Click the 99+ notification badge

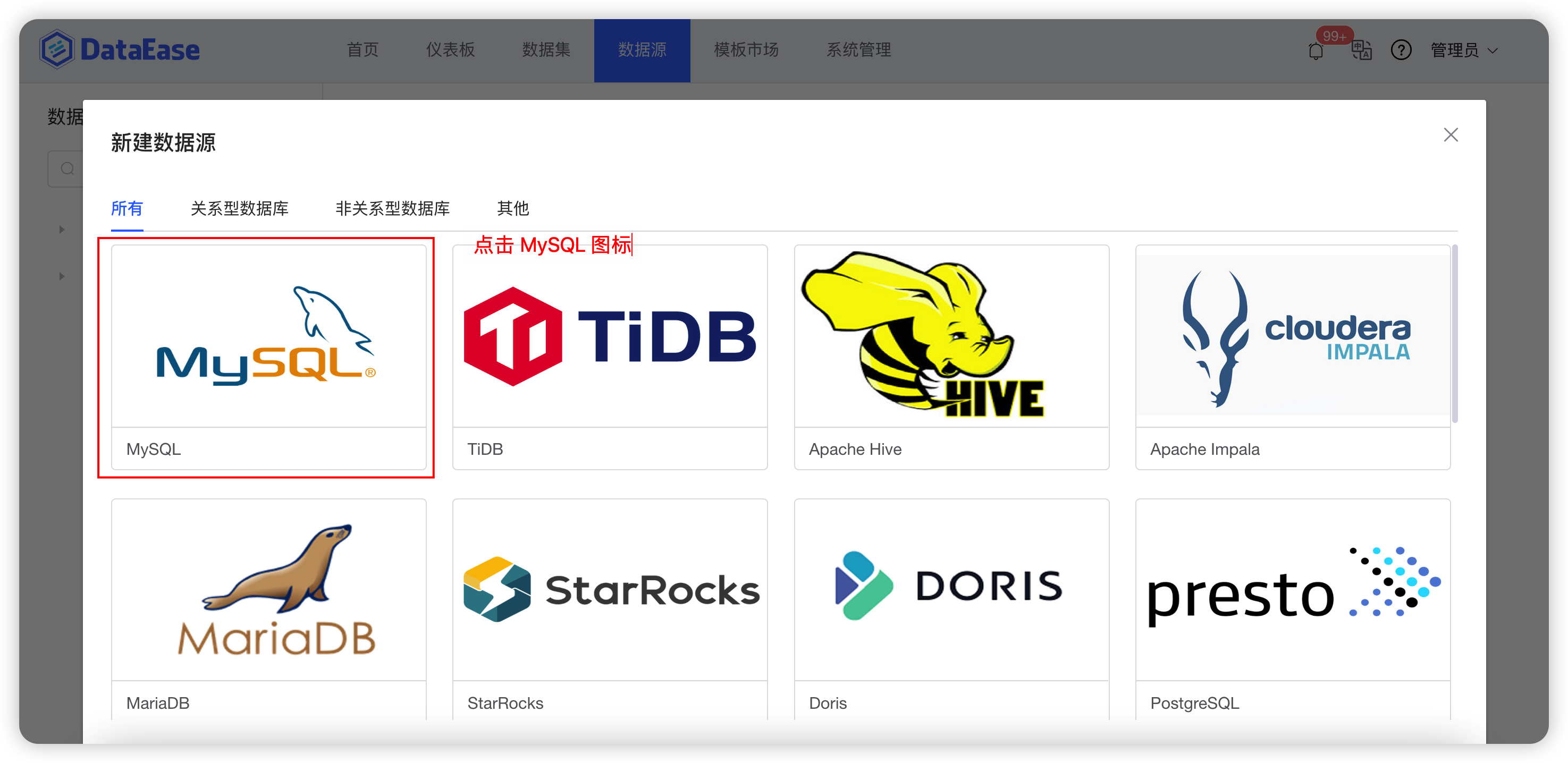(1334, 36)
